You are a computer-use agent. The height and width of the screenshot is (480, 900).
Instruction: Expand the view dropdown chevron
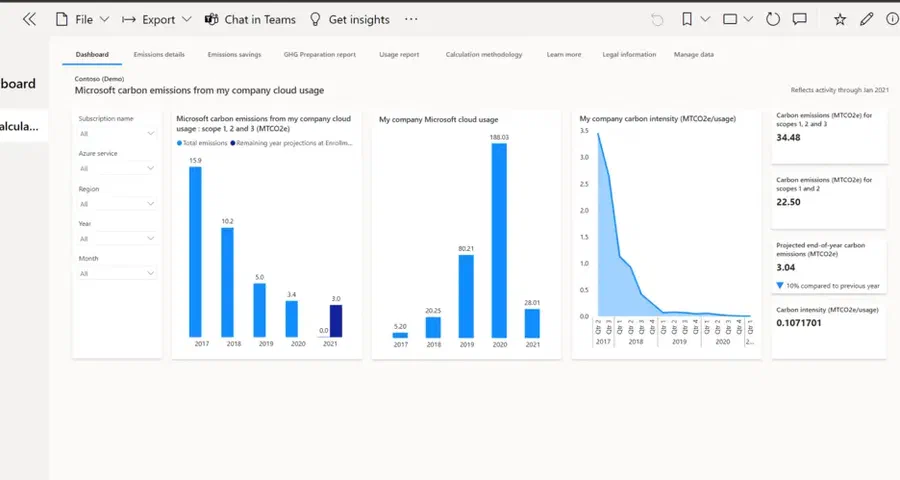click(748, 20)
